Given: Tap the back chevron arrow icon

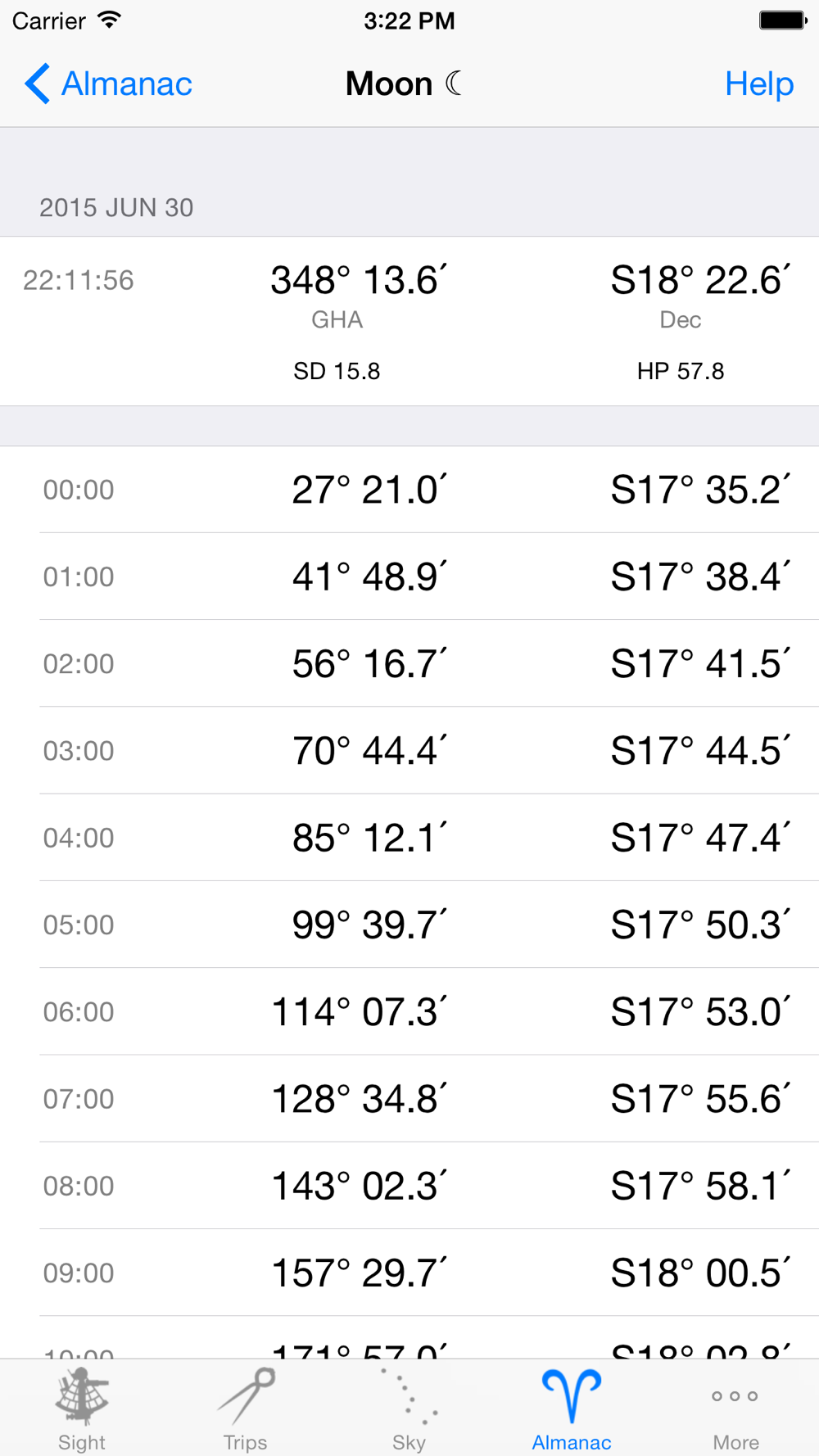Looking at the screenshot, I should pos(37,84).
